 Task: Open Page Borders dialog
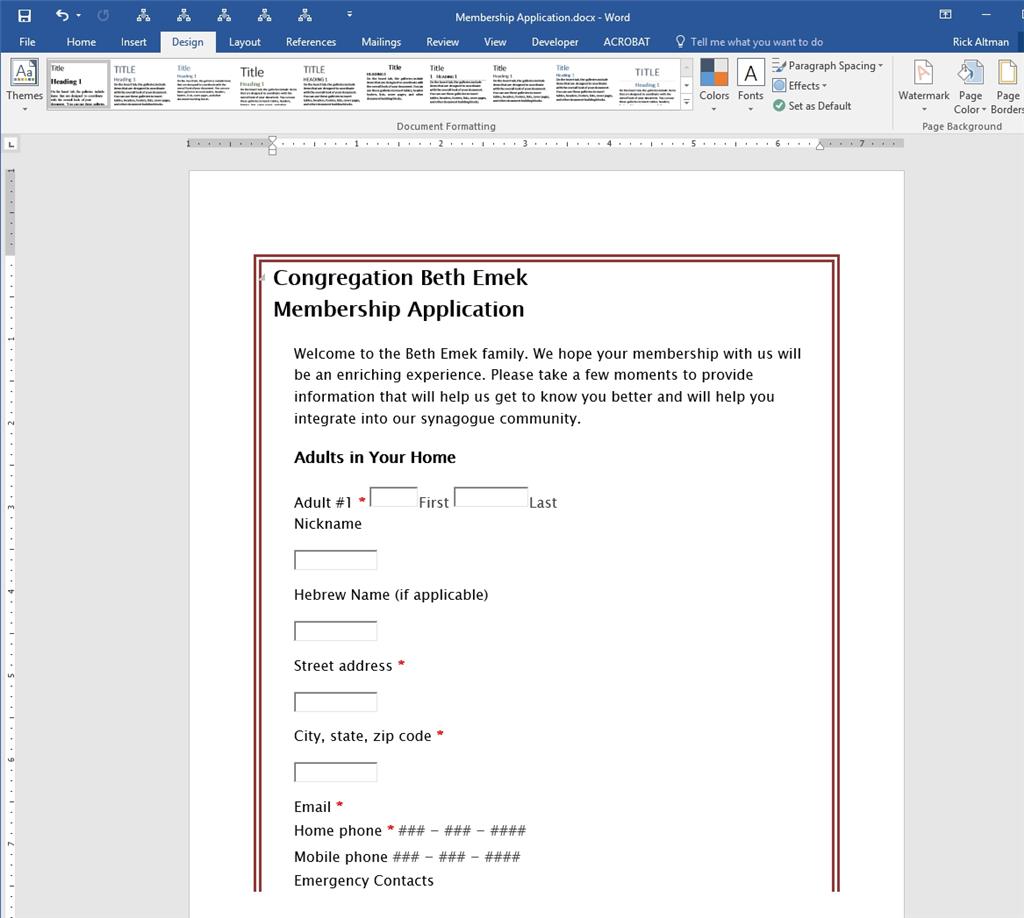coord(1008,86)
